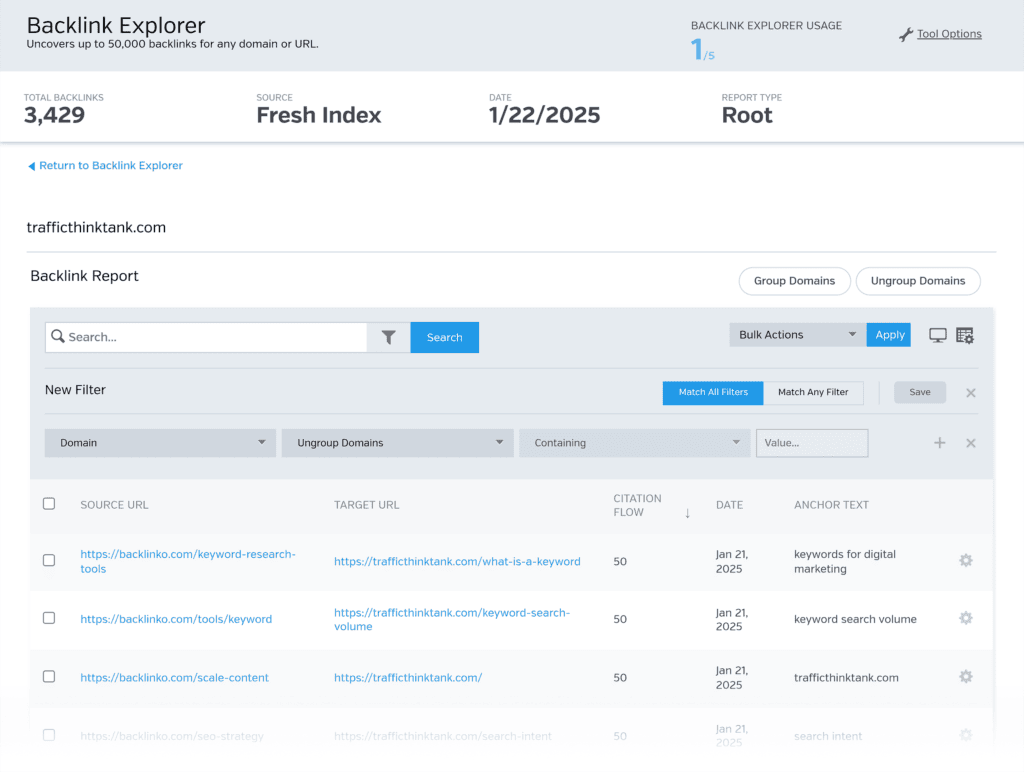1024x772 pixels.
Task: Click the Group Domains button
Action: point(794,281)
